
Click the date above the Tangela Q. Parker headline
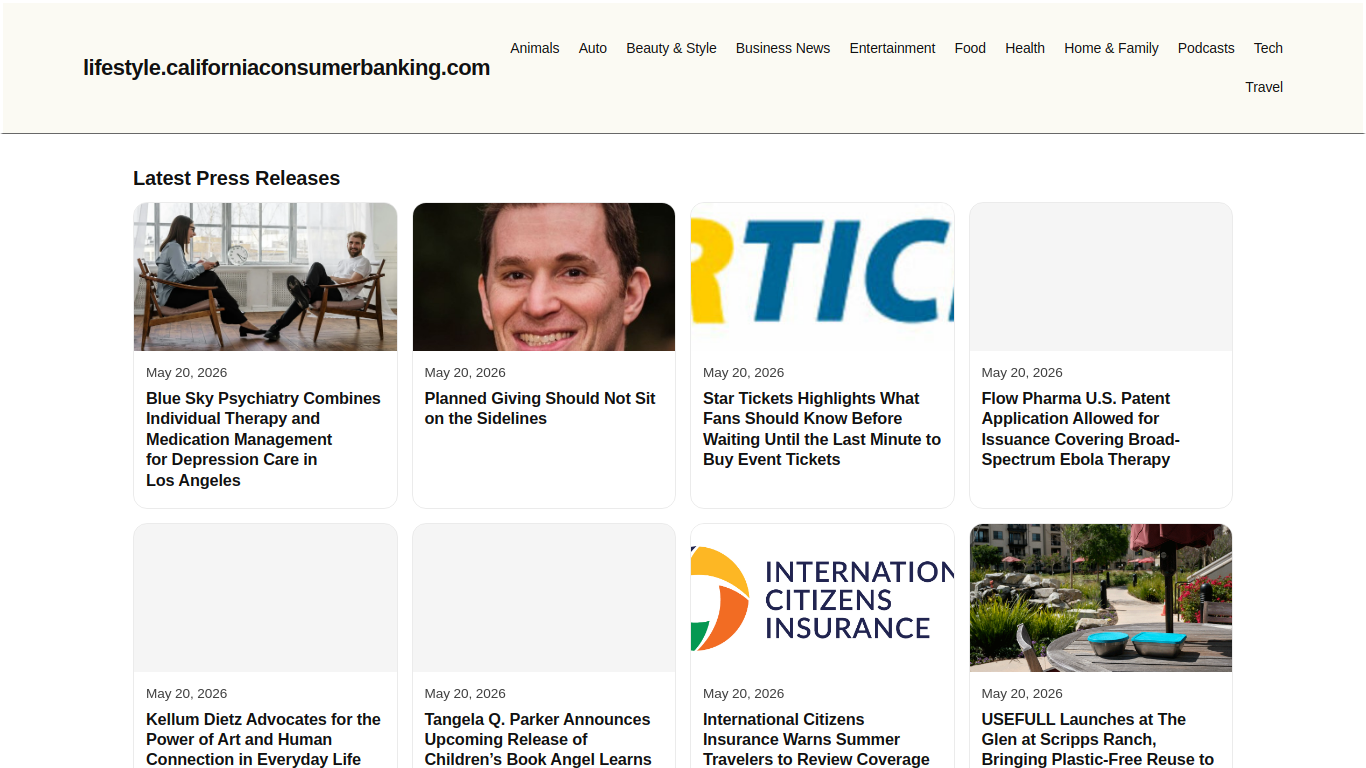click(465, 693)
